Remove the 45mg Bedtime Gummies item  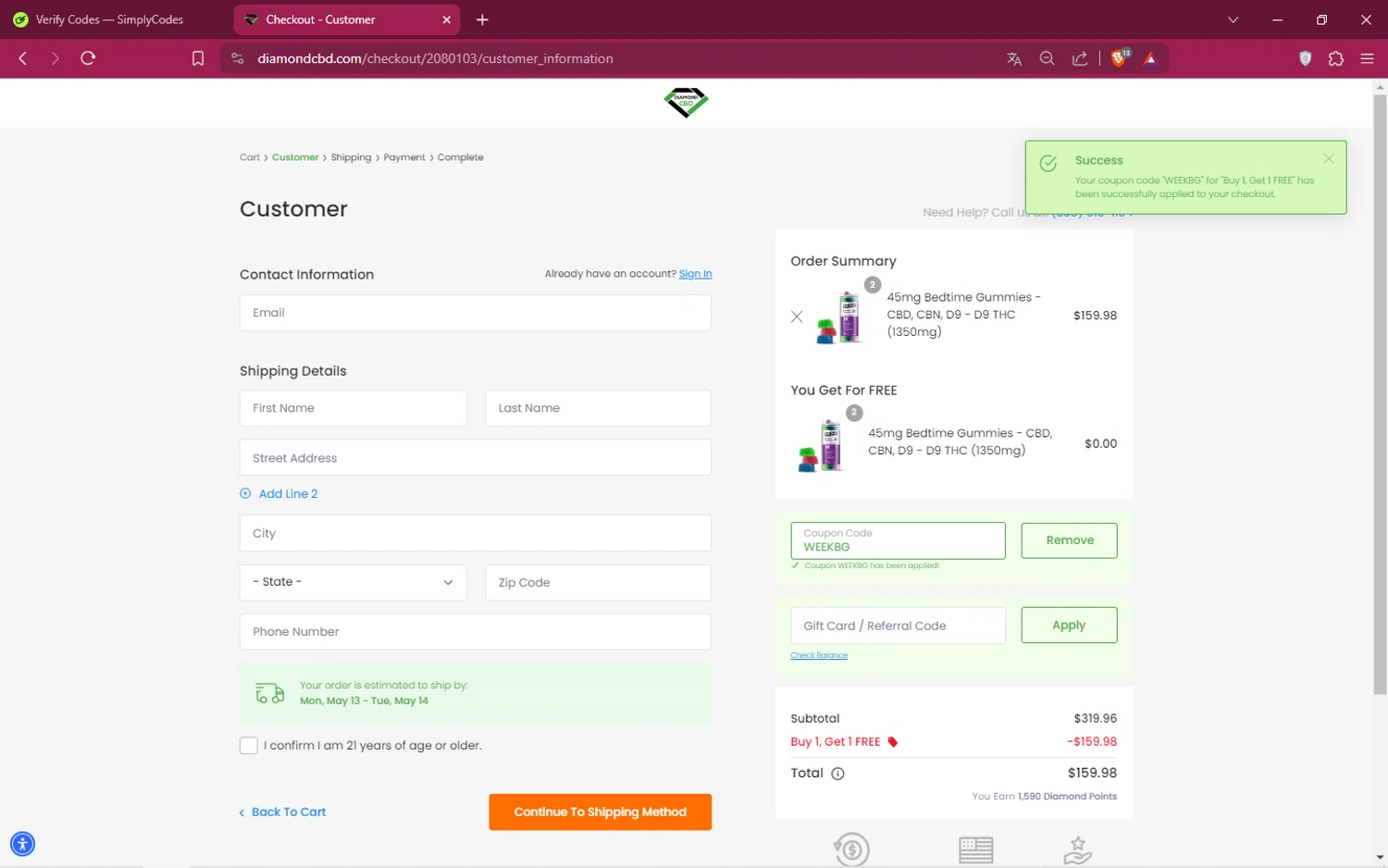[797, 316]
